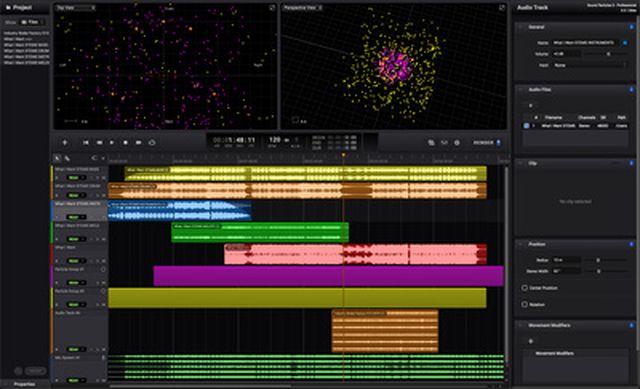The width and height of the screenshot is (640, 389).
Task: Click the 120 BPM tempo field
Action: coord(275,140)
